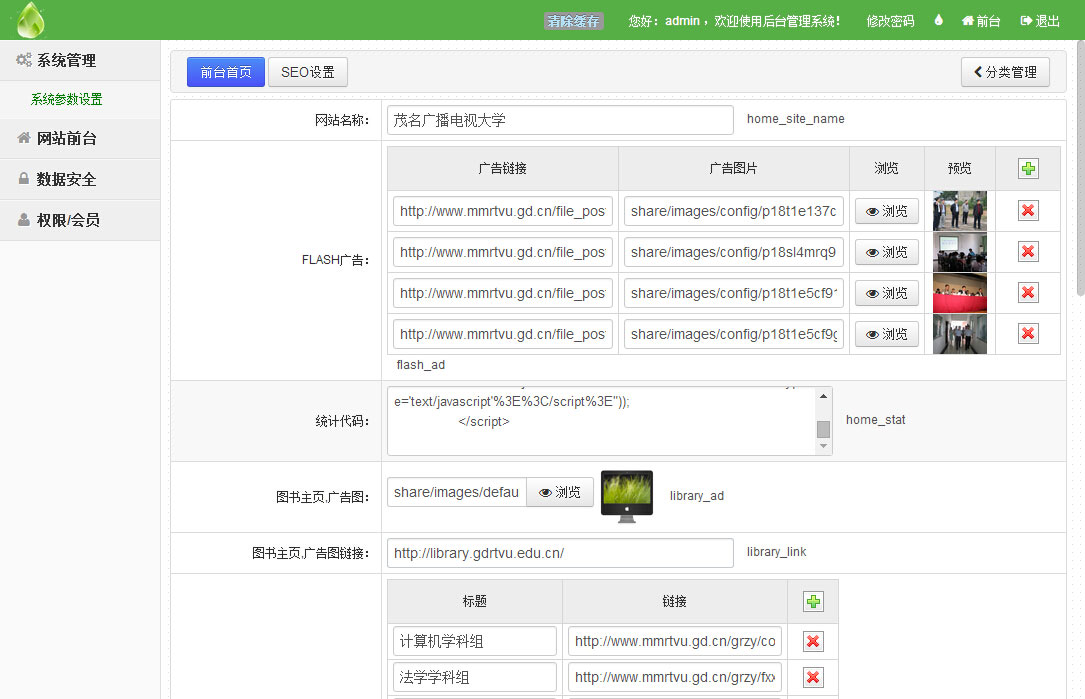This screenshot has height=699, width=1085.
Task: Delete the fourth FLASH ad row
Action: (1028, 334)
